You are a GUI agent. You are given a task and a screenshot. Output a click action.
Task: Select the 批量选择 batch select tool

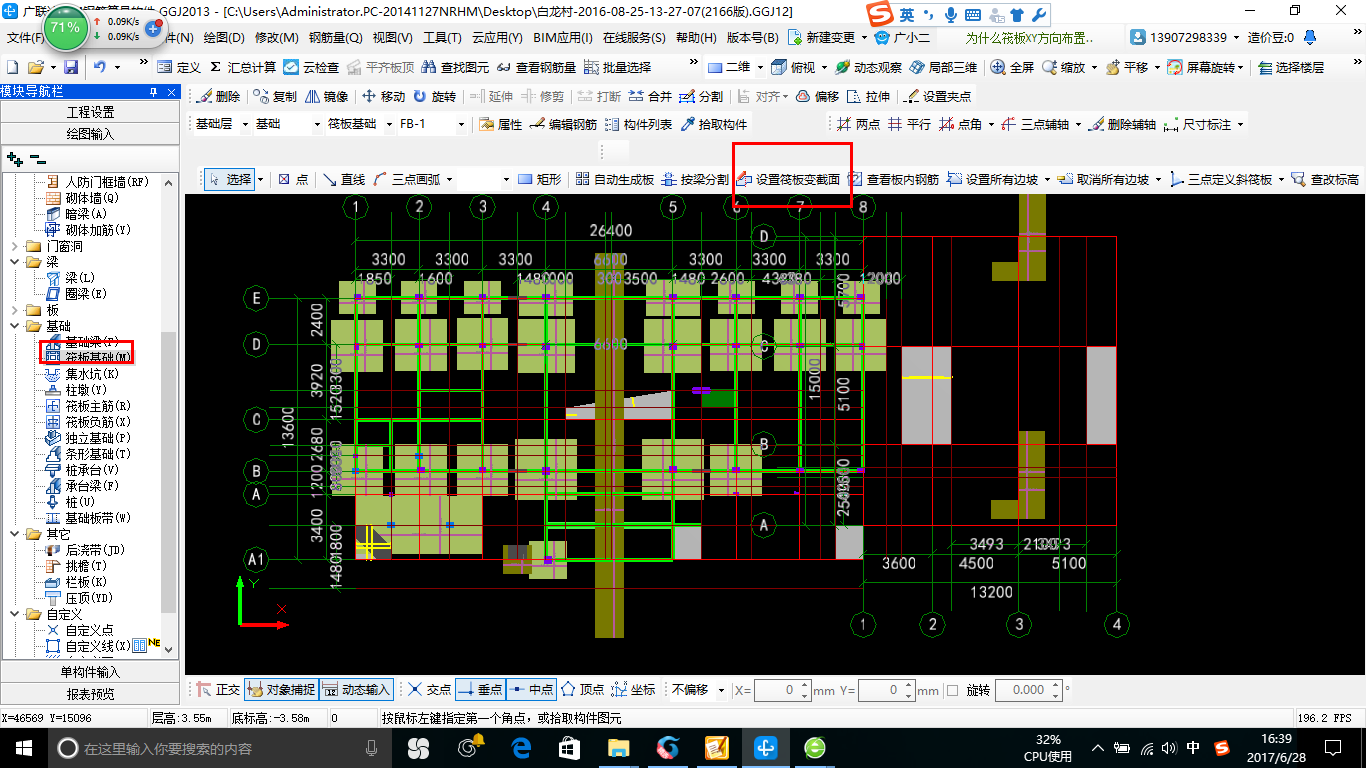tap(617, 67)
